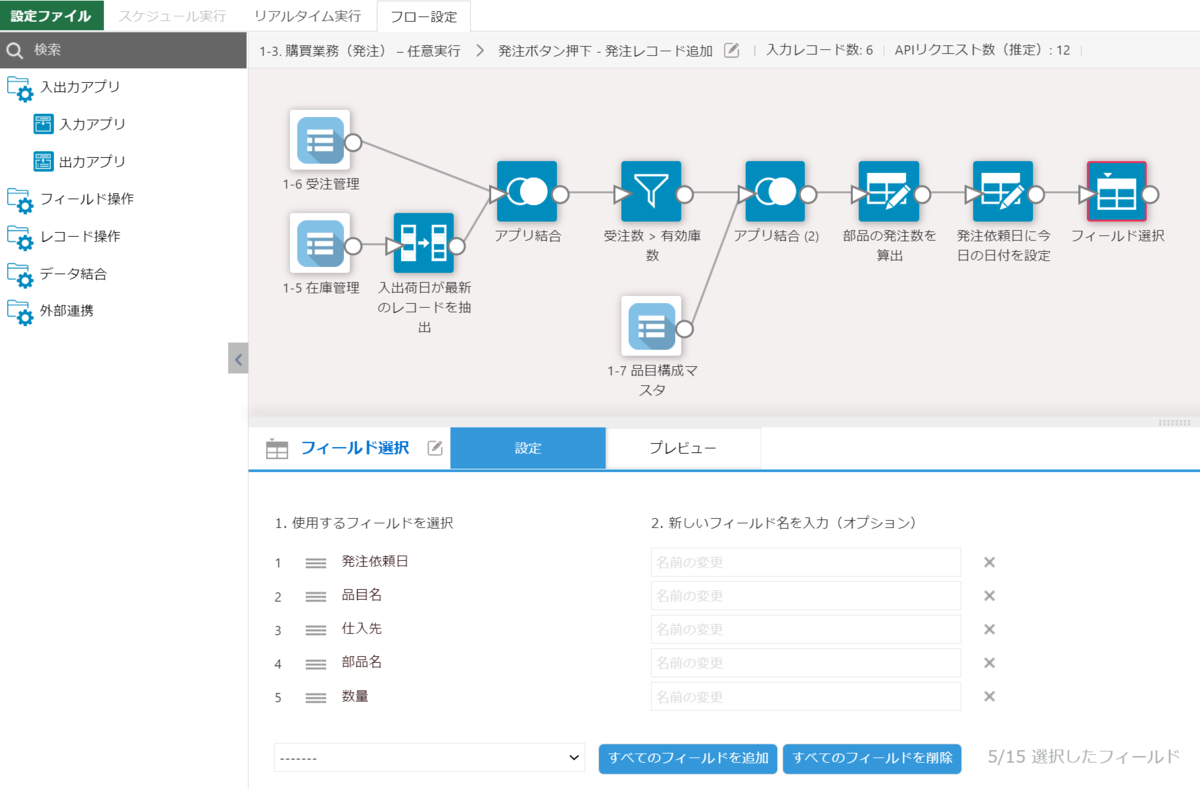
Task: Click rename field for 発注依頼日
Action: click(806, 562)
